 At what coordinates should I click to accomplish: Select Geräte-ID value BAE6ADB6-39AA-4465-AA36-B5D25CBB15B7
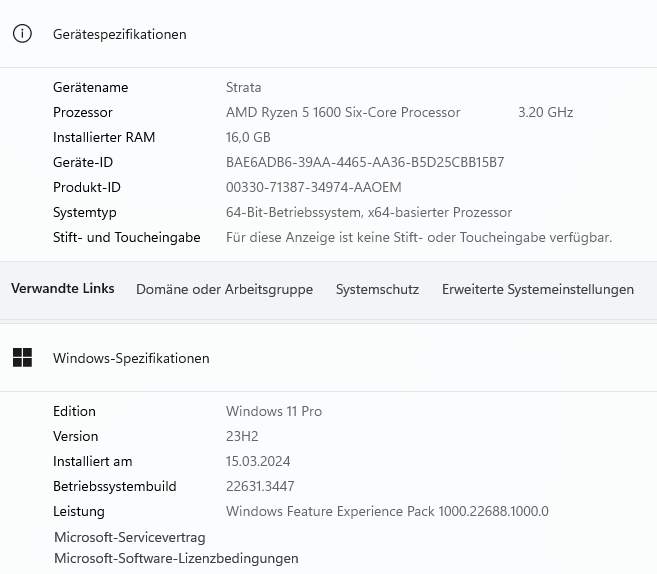pos(365,162)
